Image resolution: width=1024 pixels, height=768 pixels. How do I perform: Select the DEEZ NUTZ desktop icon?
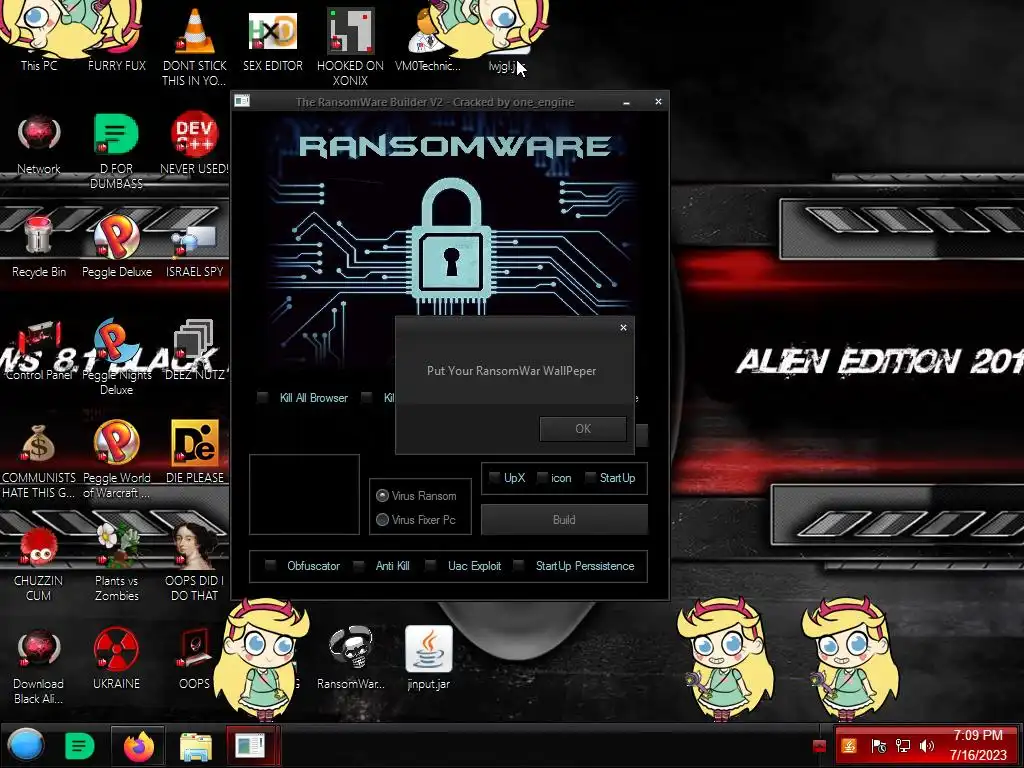tap(195, 350)
